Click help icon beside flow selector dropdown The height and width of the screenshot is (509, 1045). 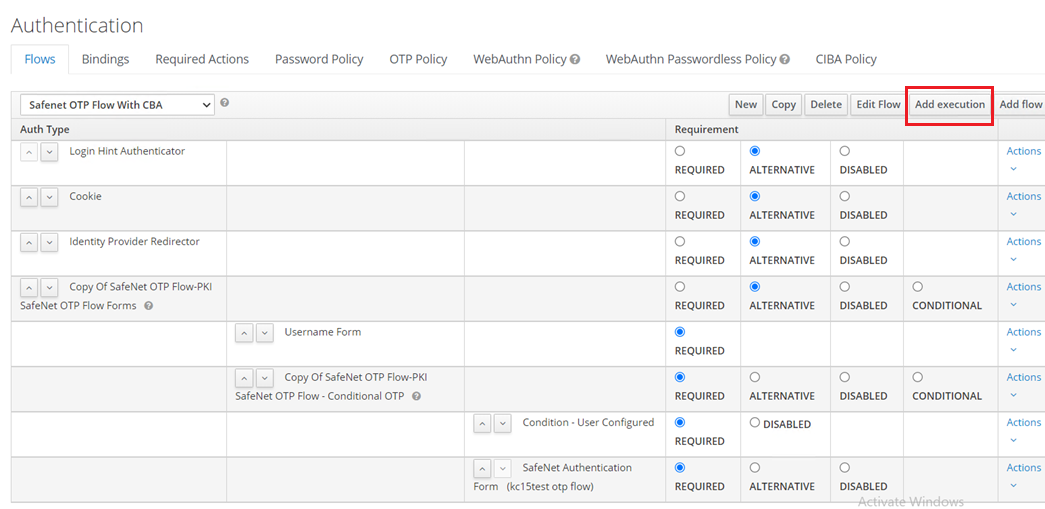(224, 102)
